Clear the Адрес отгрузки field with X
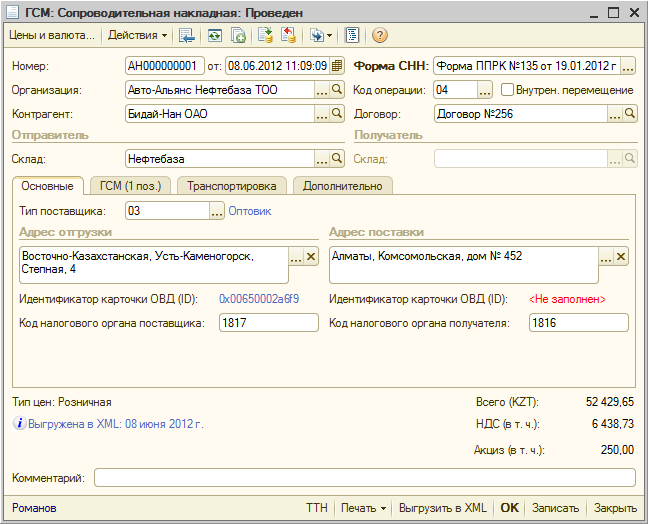Screen dimensions: 648x524 [311, 257]
